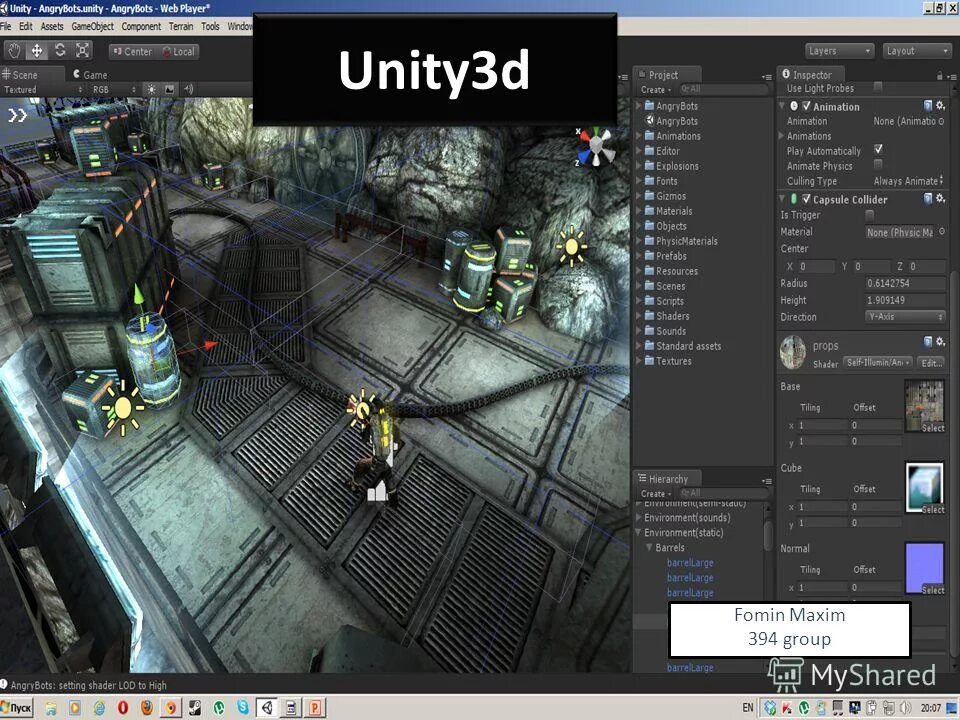
Task: Click Select on the Base texture
Action: [x=933, y=428]
